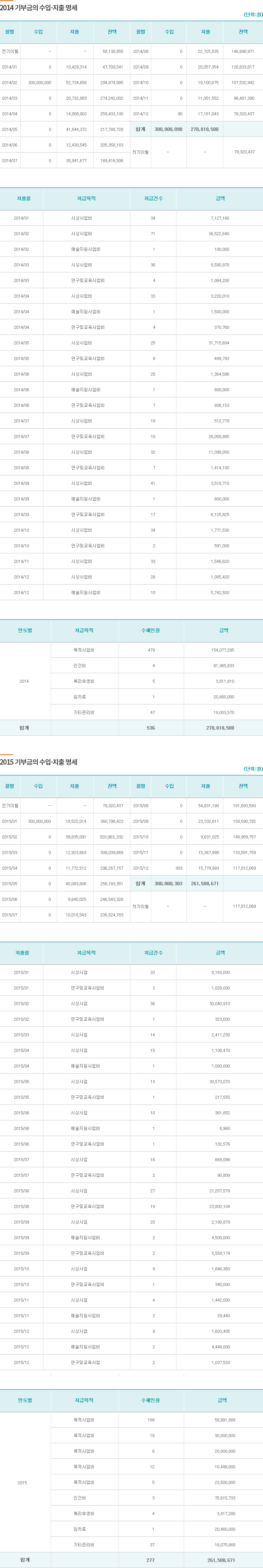263x1568 pixels.
Task: Click the 2015/07 balance 236,524,783
Action: 112,915
